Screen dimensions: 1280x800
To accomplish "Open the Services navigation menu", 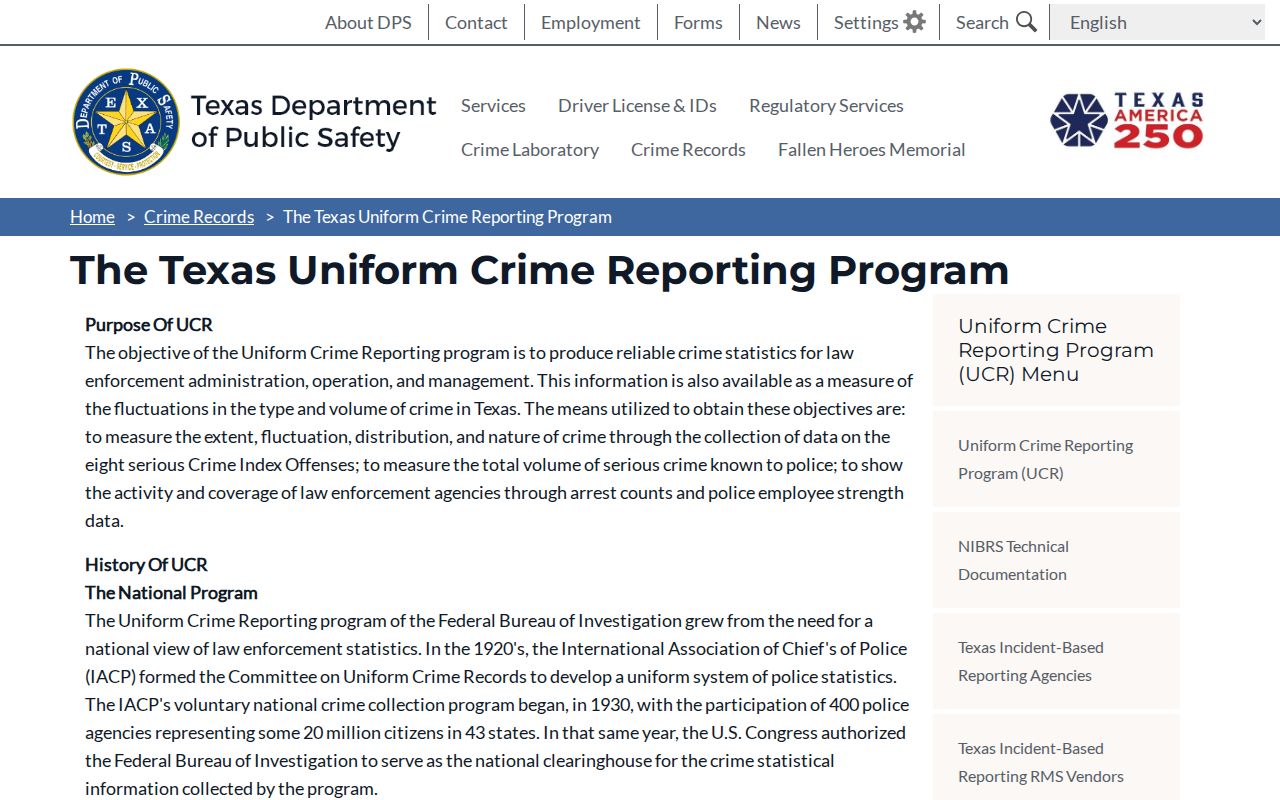I will click(493, 105).
